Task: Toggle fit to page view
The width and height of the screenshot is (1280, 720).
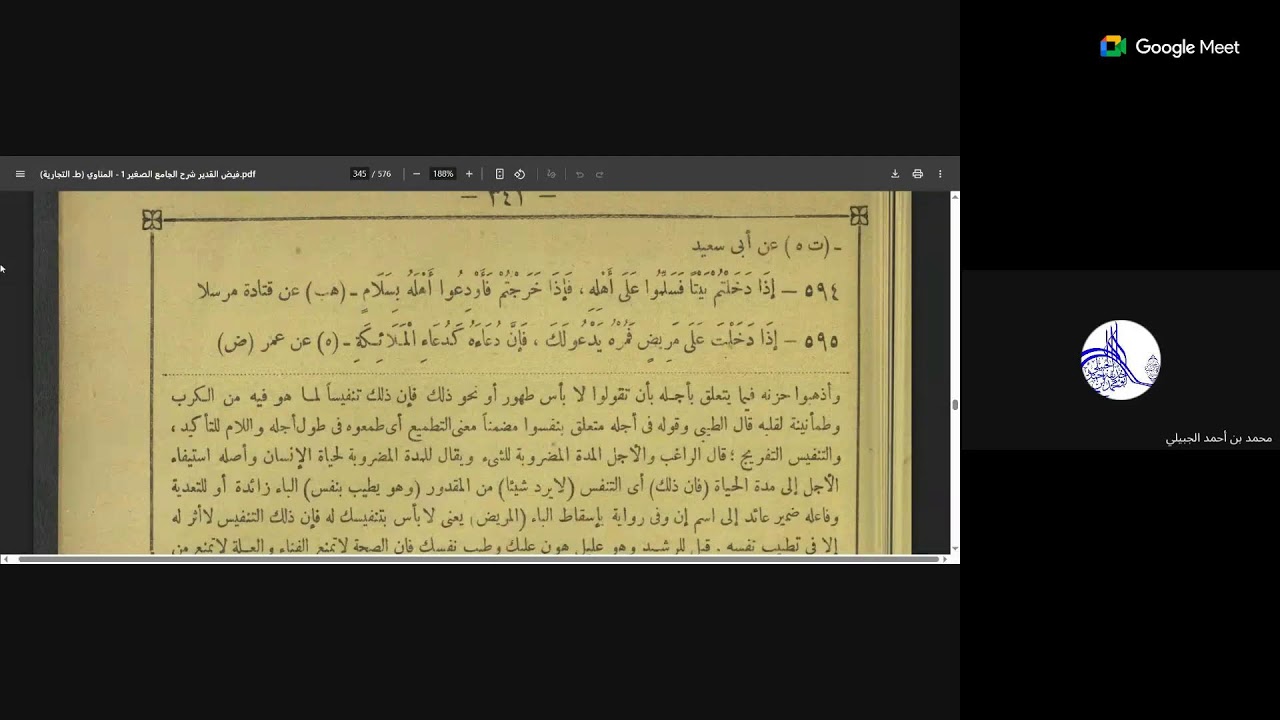Action: pyautogui.click(x=500, y=174)
